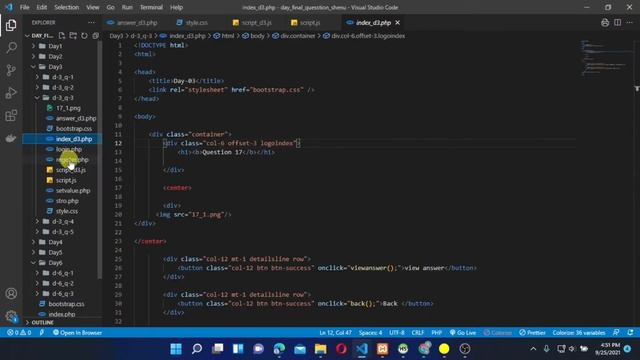
Task: Open File Explorer from taskbar
Action: coord(320,349)
